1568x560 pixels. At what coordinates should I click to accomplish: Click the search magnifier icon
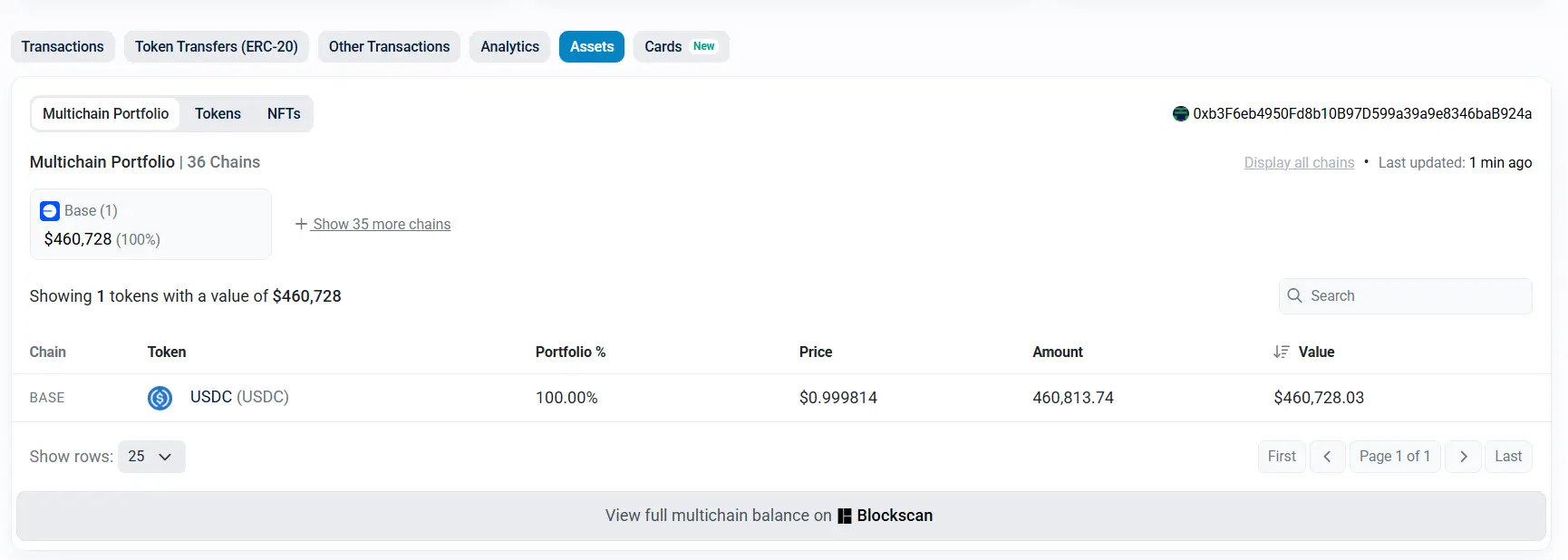tap(1294, 295)
